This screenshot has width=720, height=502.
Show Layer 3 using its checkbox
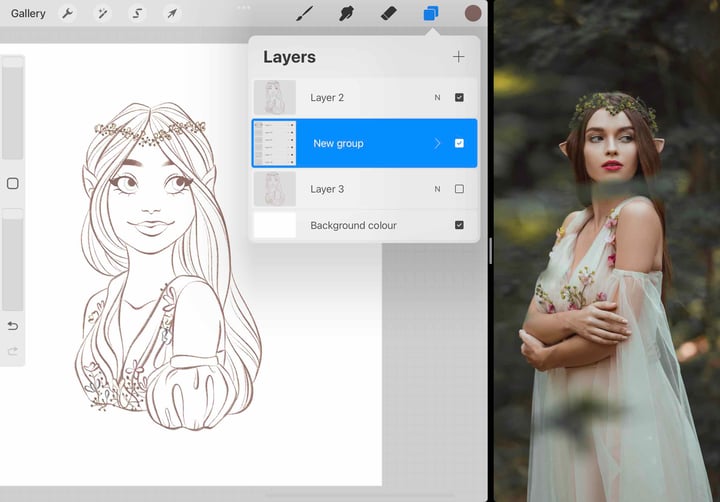[459, 189]
